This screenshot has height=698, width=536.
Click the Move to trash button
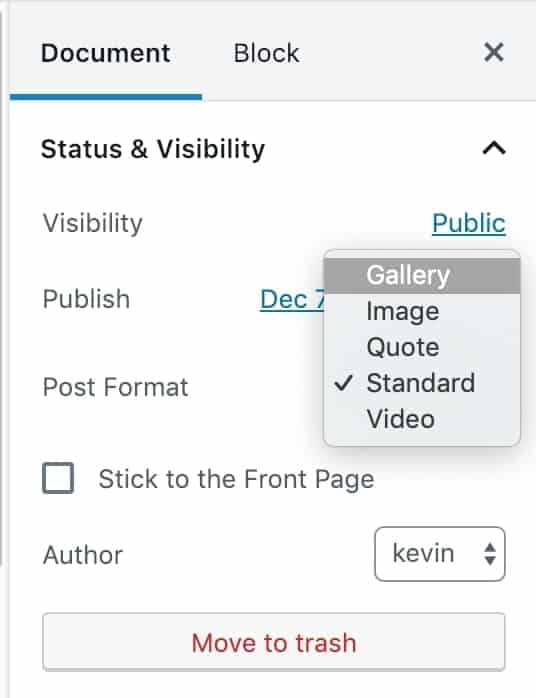(274, 641)
